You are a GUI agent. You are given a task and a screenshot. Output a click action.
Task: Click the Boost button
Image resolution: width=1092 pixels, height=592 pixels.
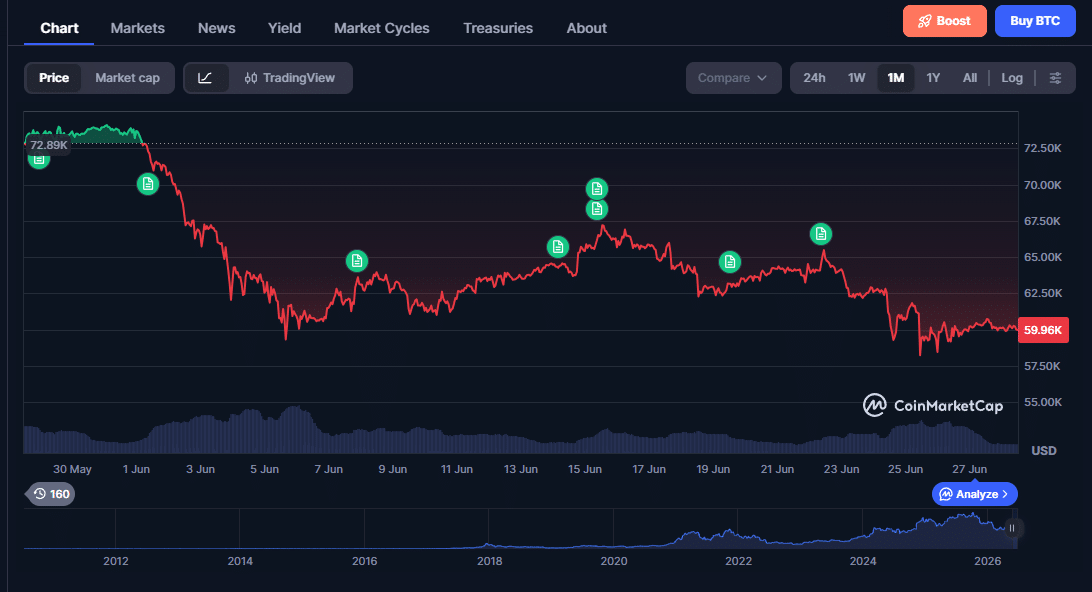pos(944,21)
